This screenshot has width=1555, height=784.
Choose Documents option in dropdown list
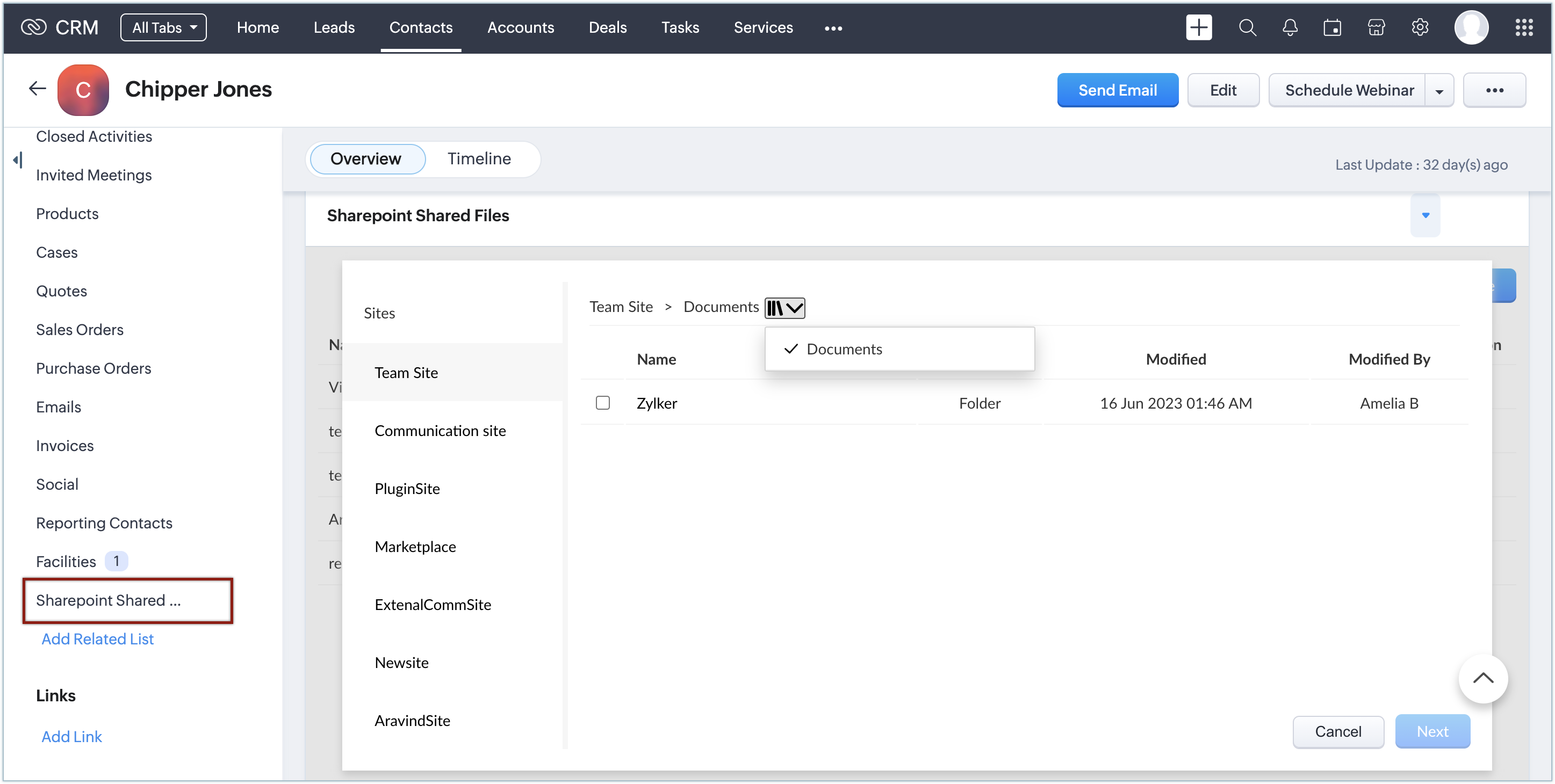844,349
